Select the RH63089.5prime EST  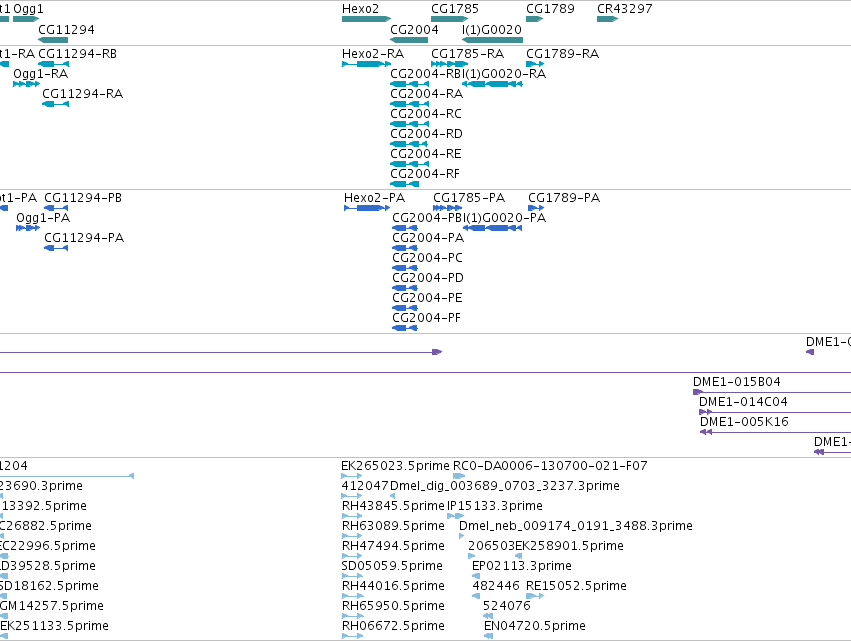[352, 536]
